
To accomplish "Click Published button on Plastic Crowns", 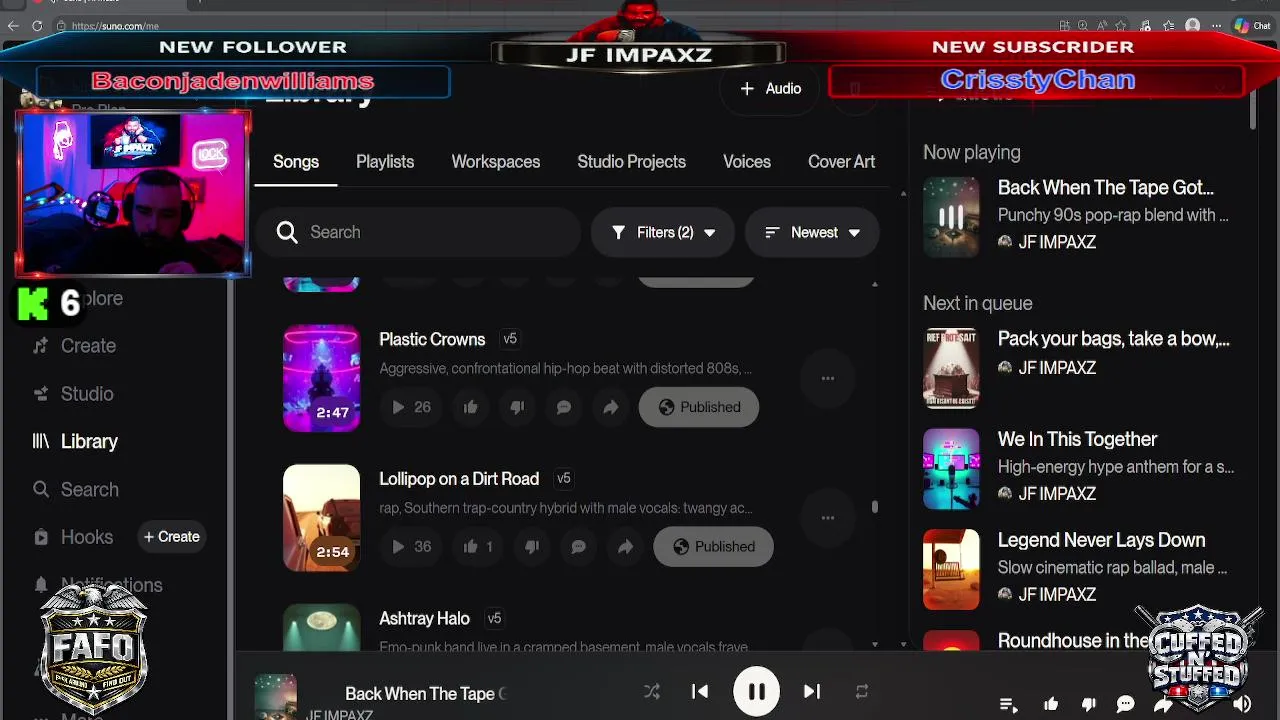I will (699, 407).
